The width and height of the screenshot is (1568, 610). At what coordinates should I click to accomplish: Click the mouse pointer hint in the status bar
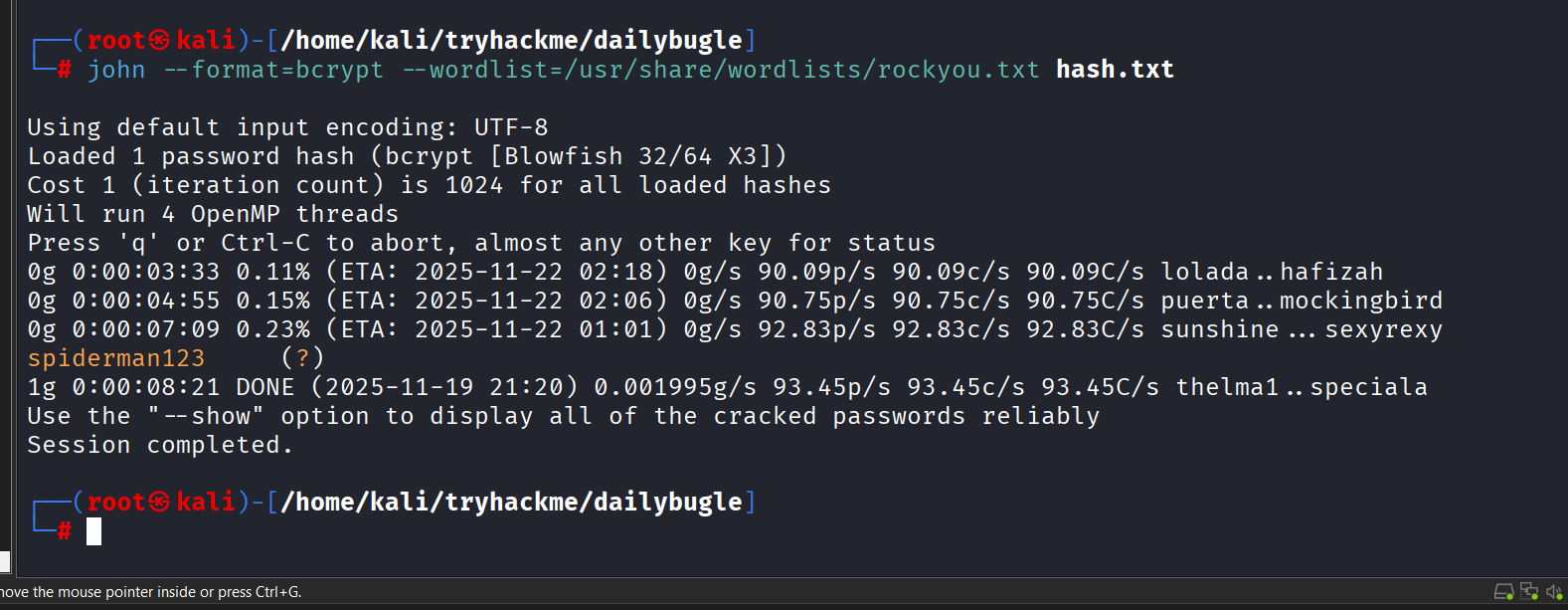(x=151, y=592)
